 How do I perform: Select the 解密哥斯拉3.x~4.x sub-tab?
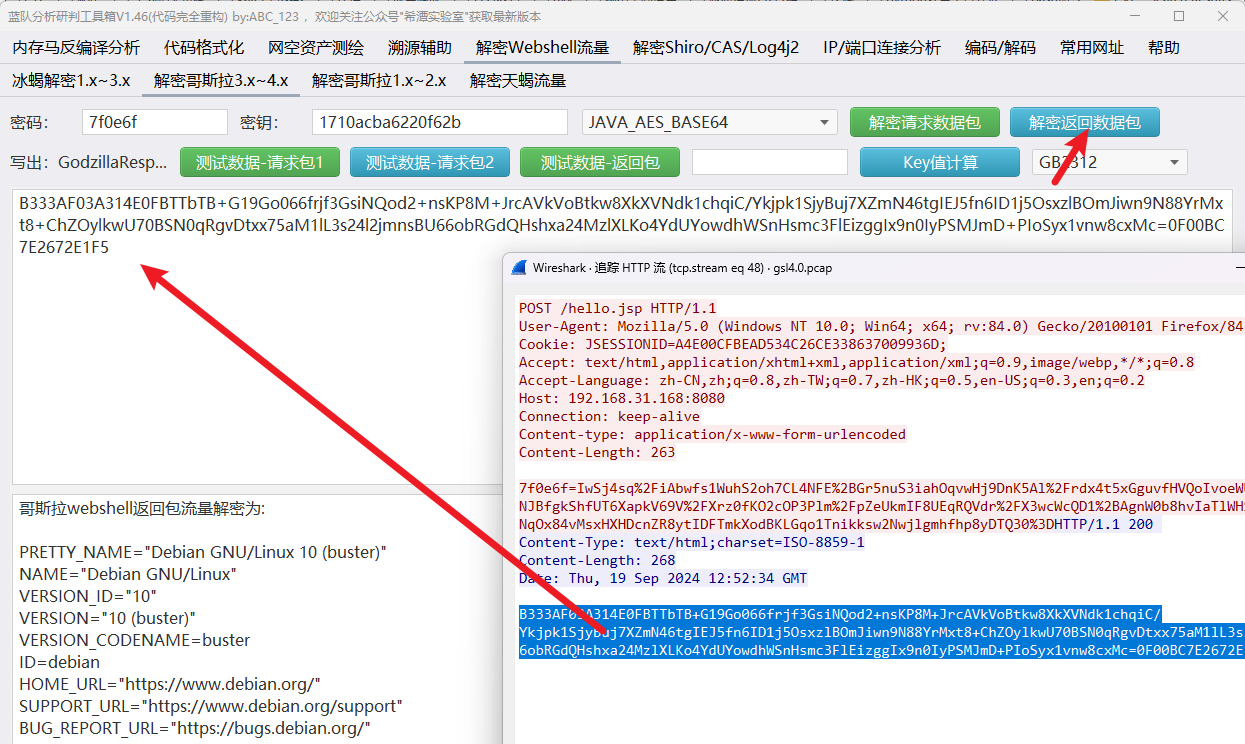point(221,81)
